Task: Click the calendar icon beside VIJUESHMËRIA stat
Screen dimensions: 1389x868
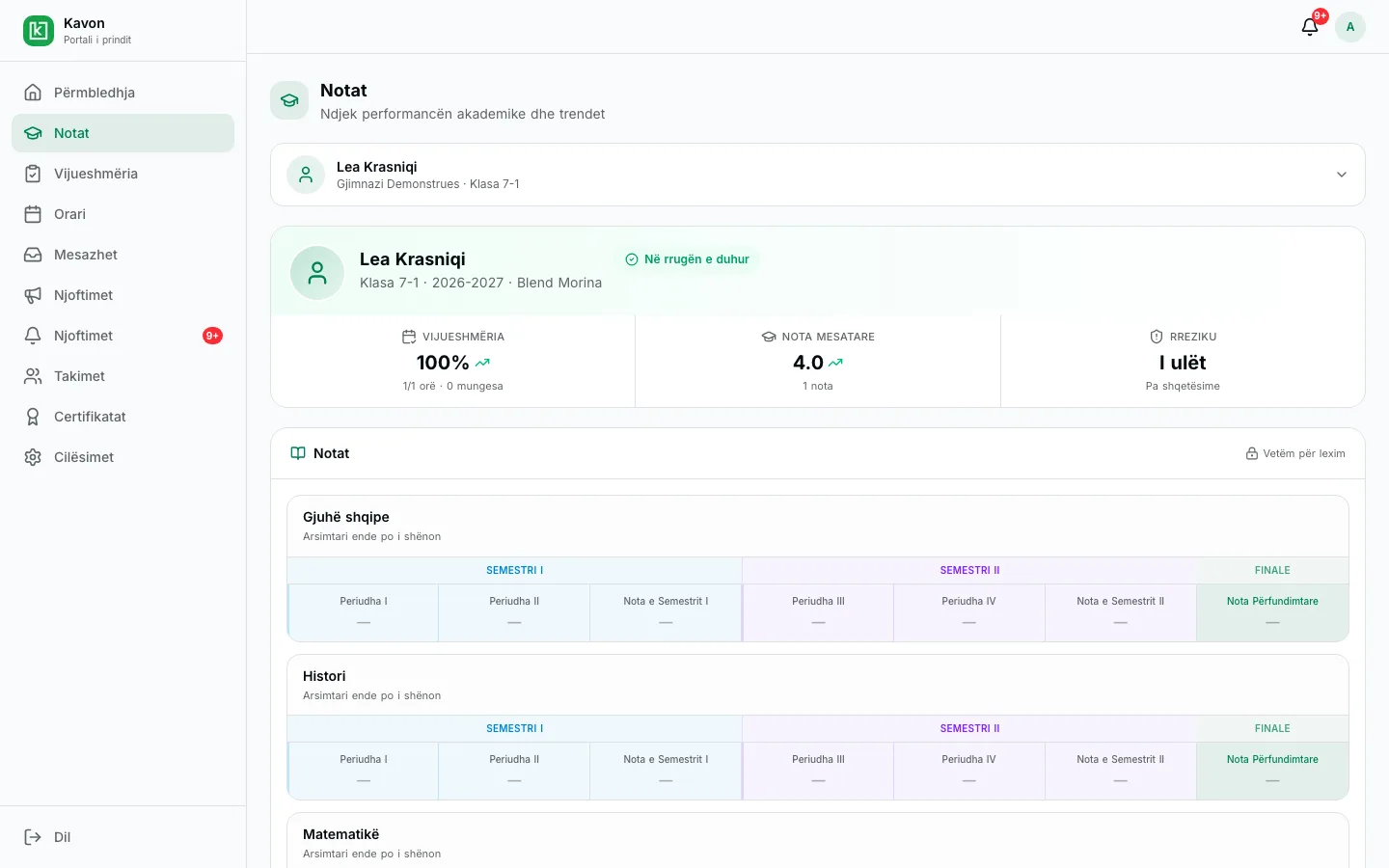Action: pos(409,337)
